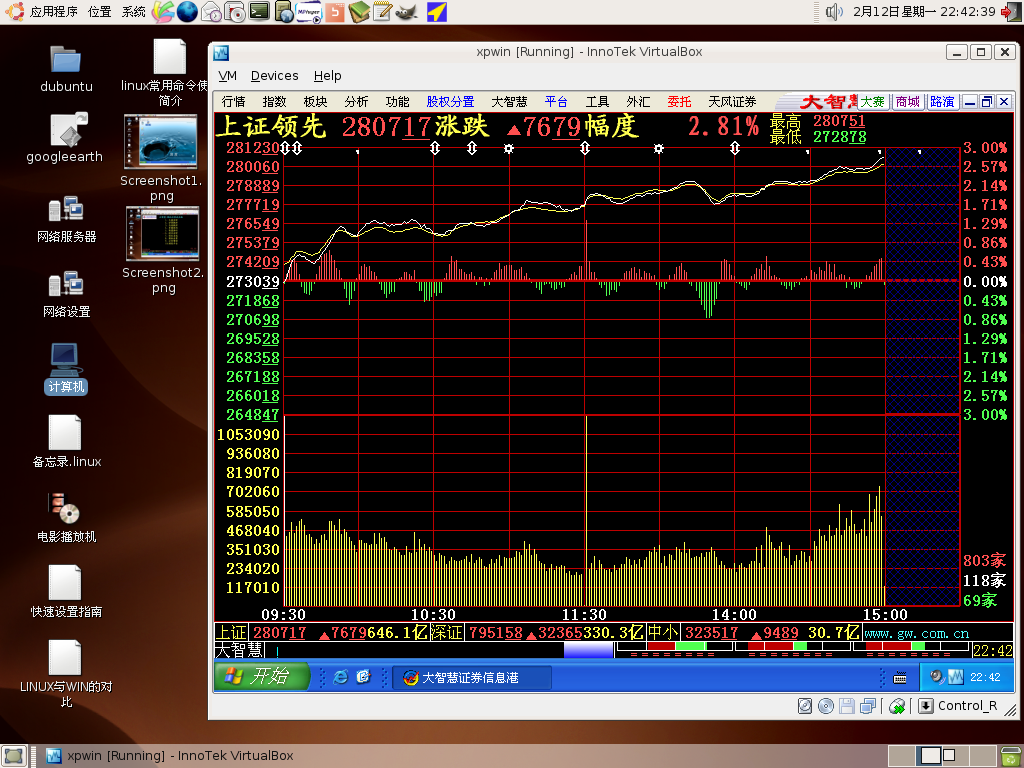This screenshot has width=1024, height=768.
Task: Open 电影播放机 movie player desktop icon
Action: click(x=67, y=518)
